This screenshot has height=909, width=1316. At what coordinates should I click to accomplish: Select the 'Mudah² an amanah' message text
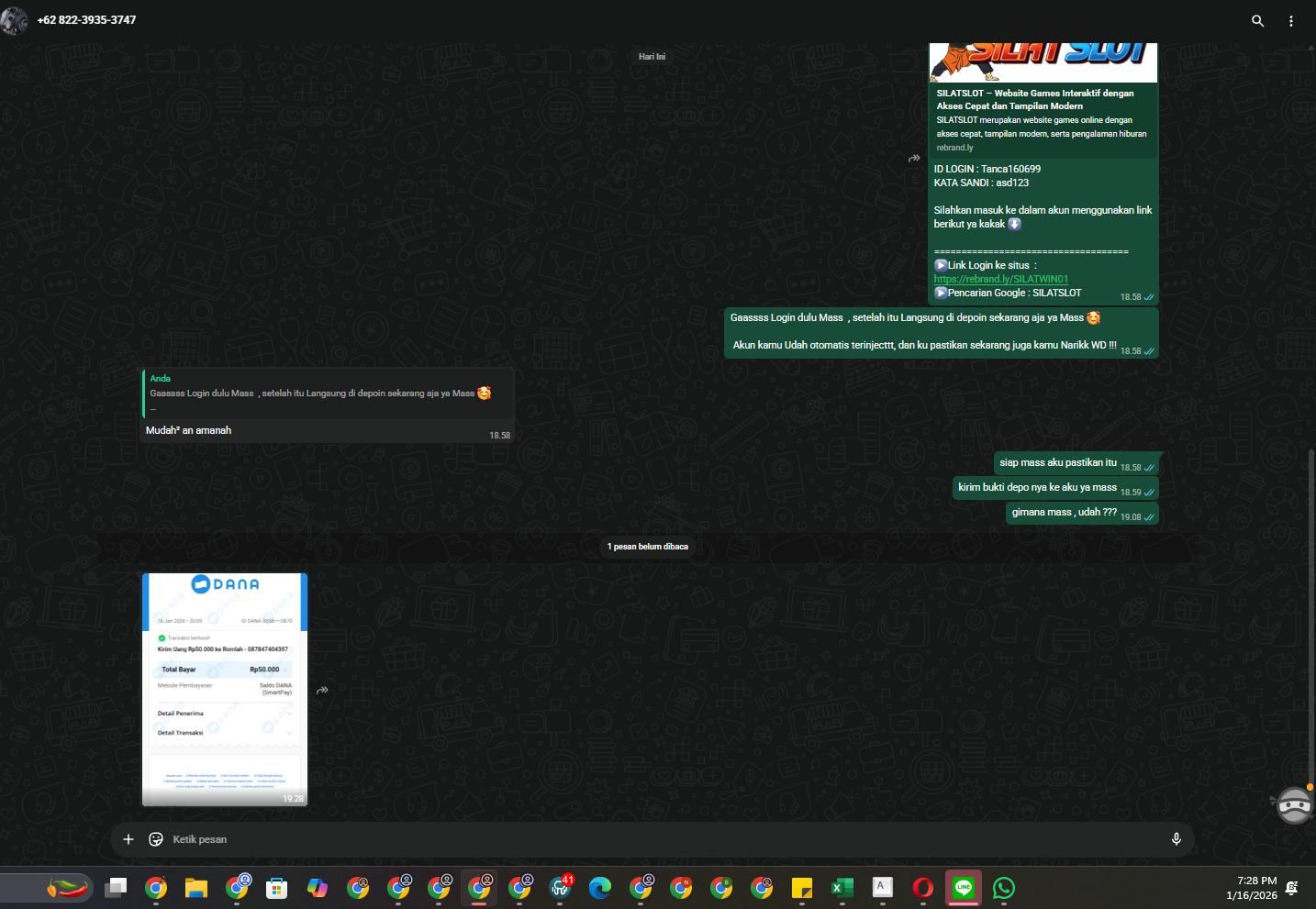coord(188,430)
